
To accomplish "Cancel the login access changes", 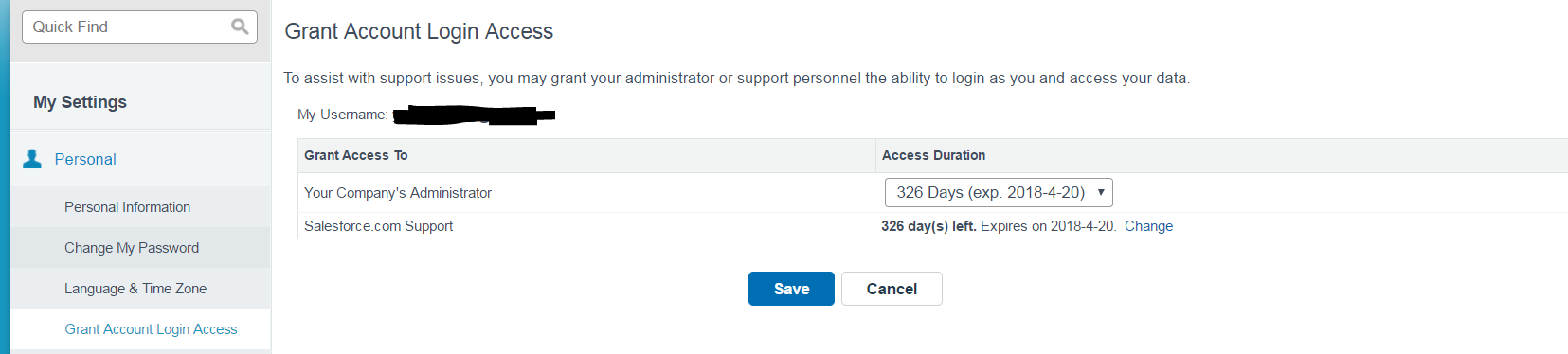I will coord(892,289).
